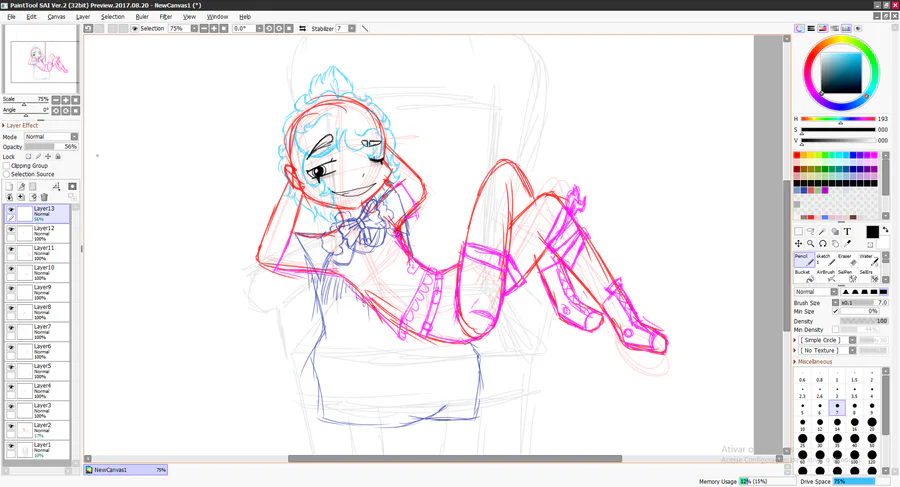Pick brush size 20 preset
The height and width of the screenshot is (487, 900).
pos(872,424)
